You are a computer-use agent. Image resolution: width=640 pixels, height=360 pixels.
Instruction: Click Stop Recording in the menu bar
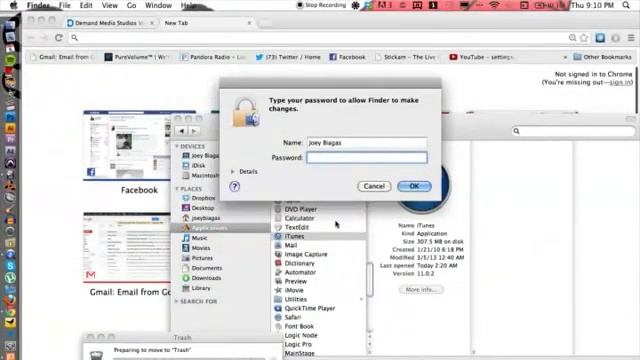click(x=321, y=5)
